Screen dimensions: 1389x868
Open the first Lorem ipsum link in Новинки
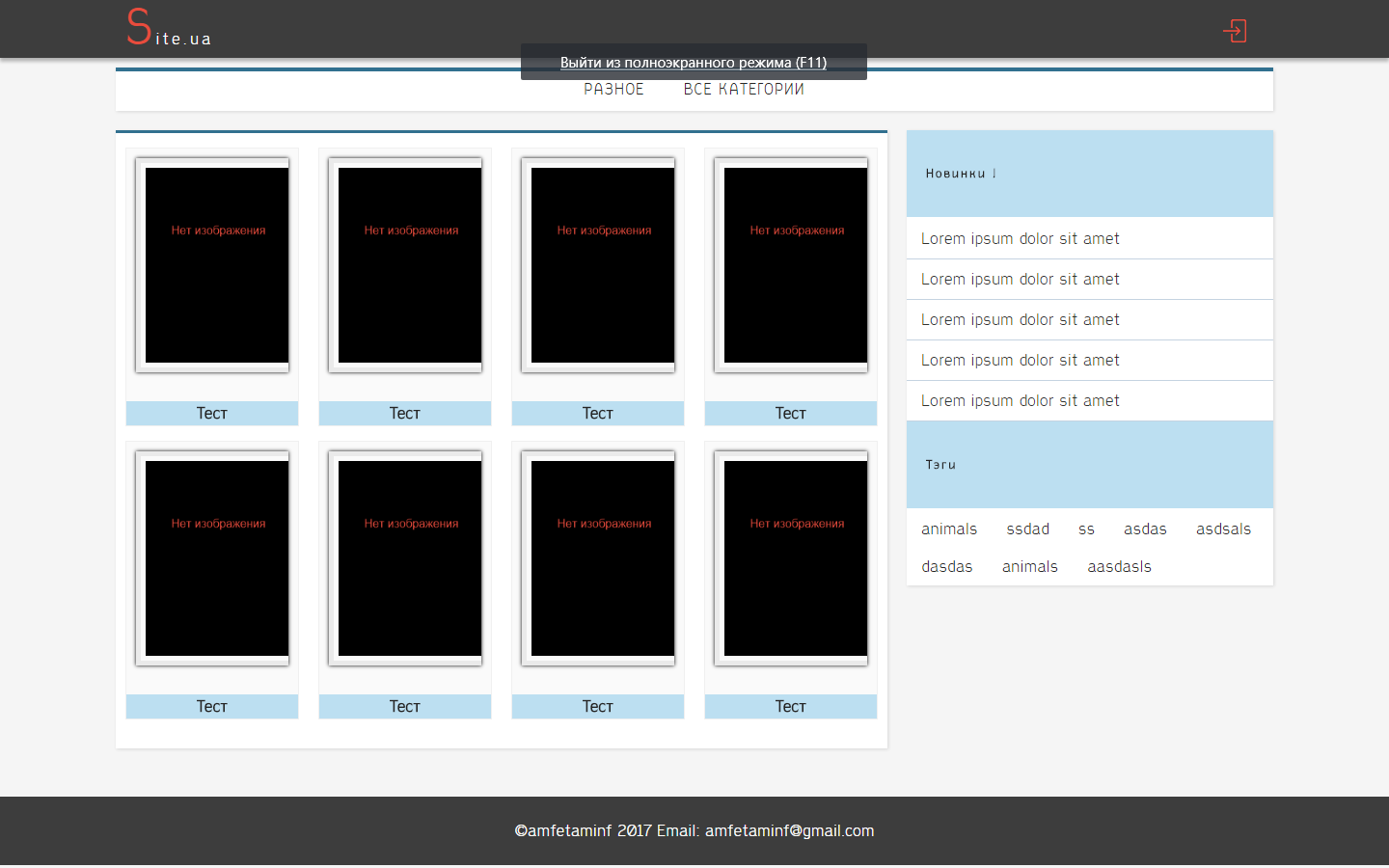click(1020, 239)
